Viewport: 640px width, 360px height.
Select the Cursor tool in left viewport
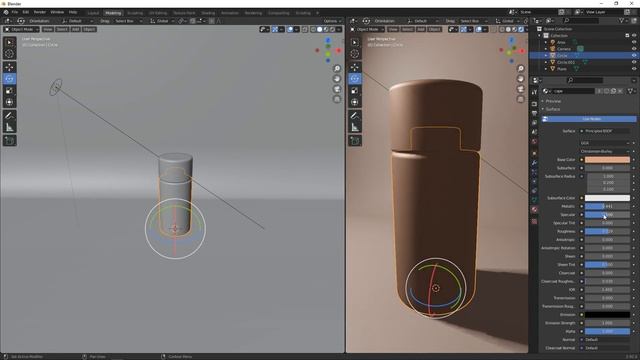click(x=9, y=54)
